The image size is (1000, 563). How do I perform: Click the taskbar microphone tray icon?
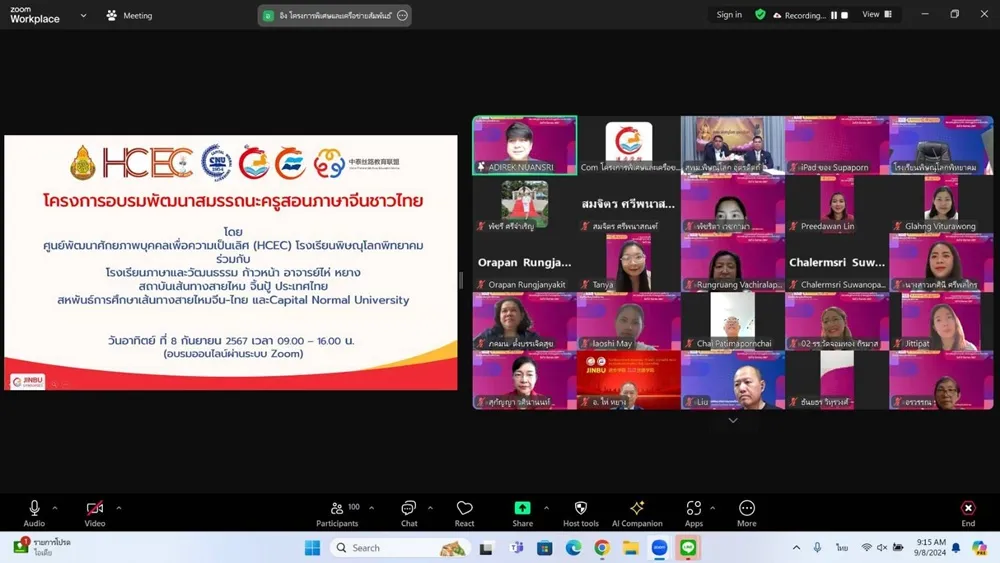pyautogui.click(x=818, y=548)
